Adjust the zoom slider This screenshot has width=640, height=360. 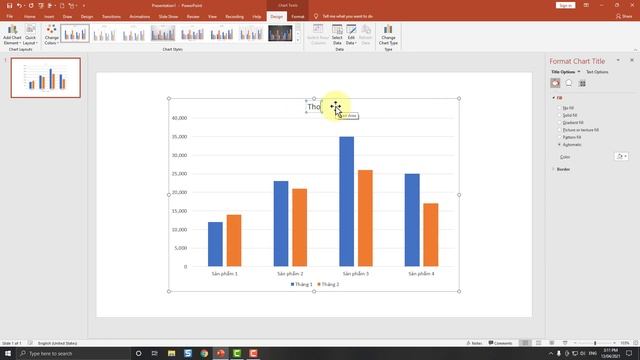click(595, 343)
